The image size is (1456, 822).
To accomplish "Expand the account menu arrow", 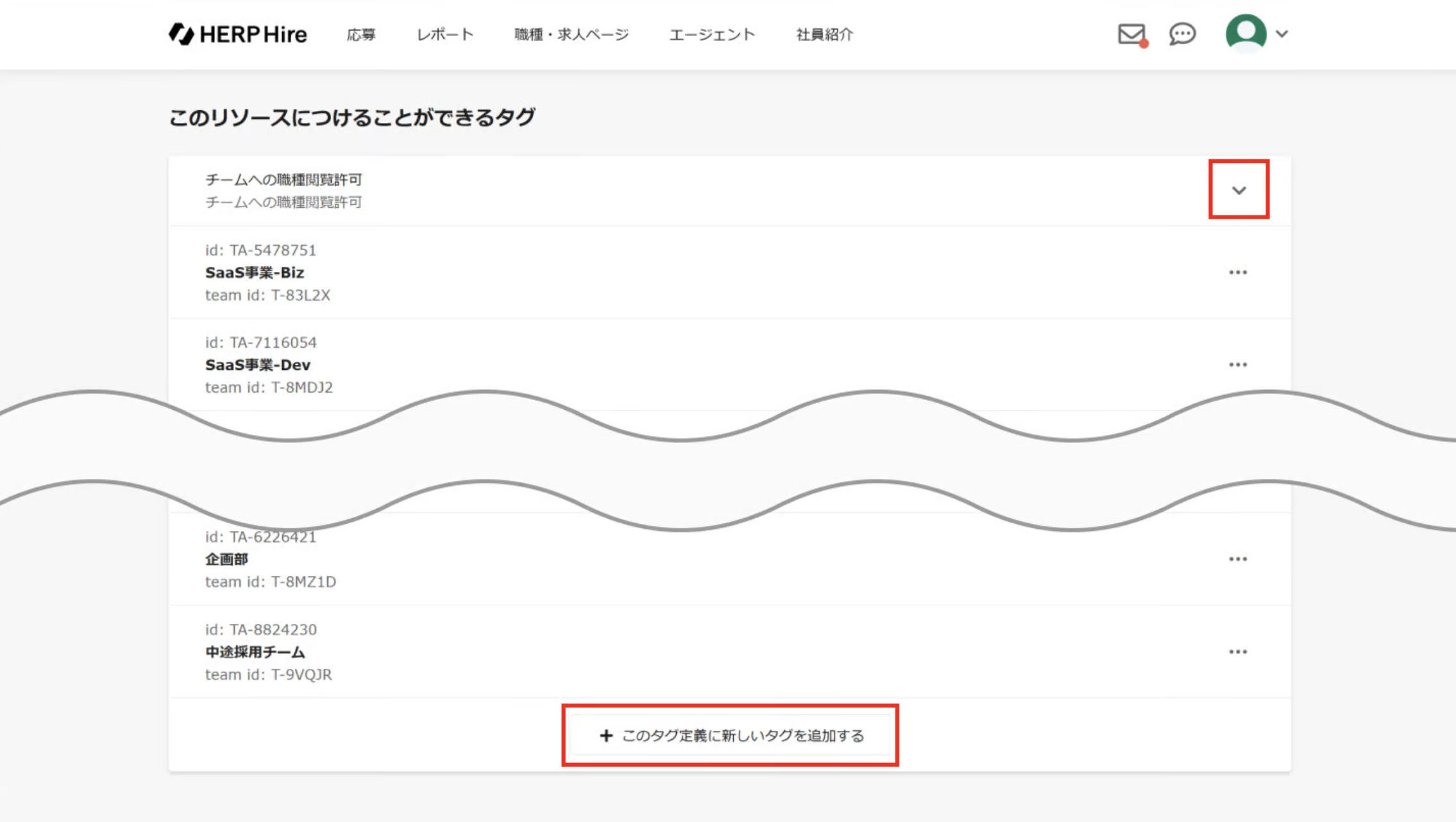I will (1282, 34).
